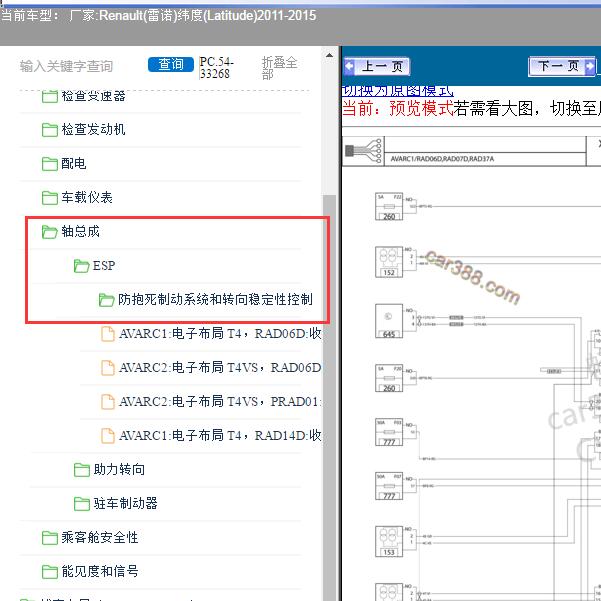Image resolution: width=601 pixels, height=601 pixels.
Task: Click the 当前车型 Renault Latitude header text
Action: (x=158, y=16)
